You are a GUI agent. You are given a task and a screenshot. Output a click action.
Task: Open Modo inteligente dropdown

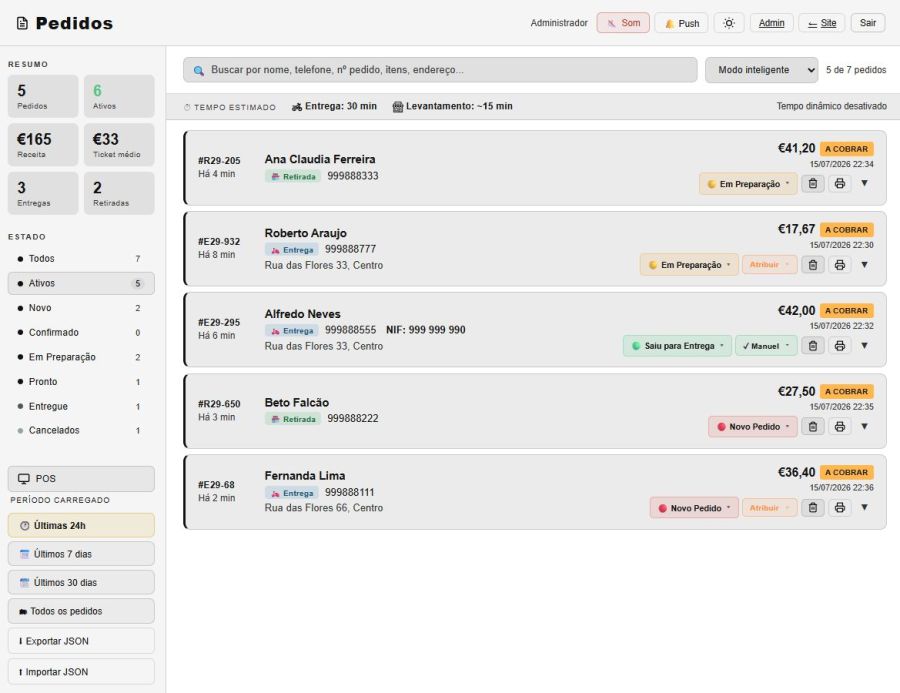tap(761, 70)
